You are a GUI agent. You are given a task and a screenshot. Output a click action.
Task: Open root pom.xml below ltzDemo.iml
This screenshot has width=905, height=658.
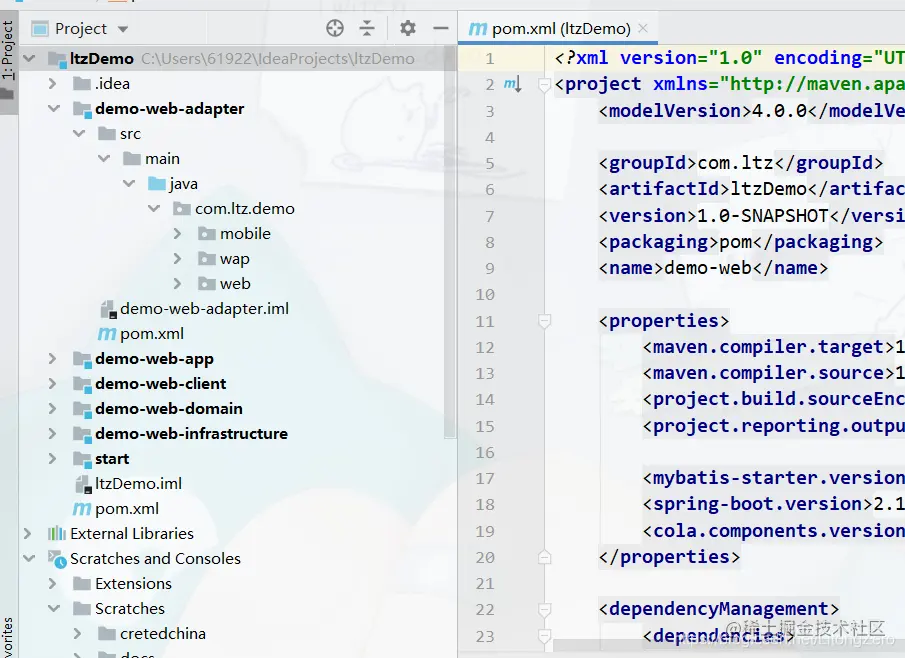[116, 509]
